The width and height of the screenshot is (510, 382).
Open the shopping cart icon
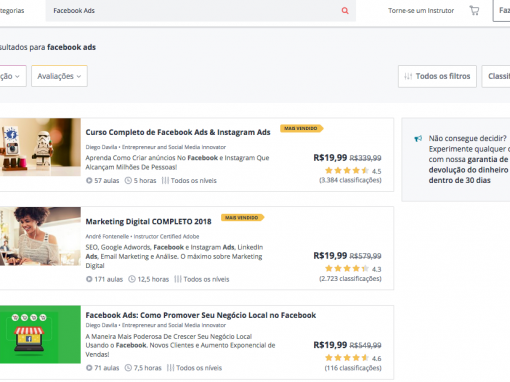[474, 10]
